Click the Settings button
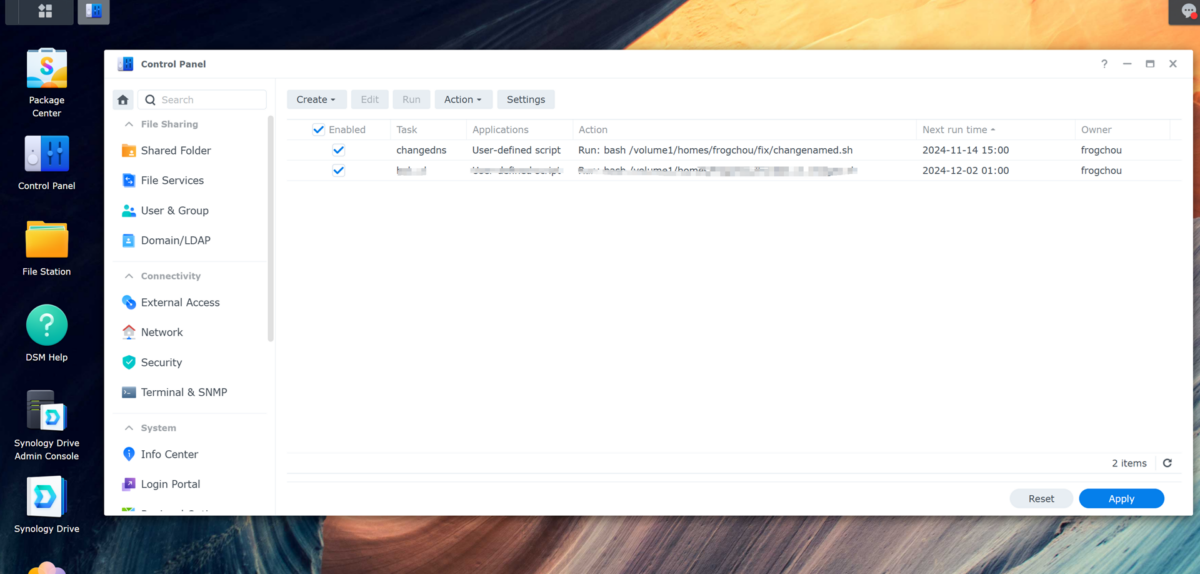 click(525, 100)
